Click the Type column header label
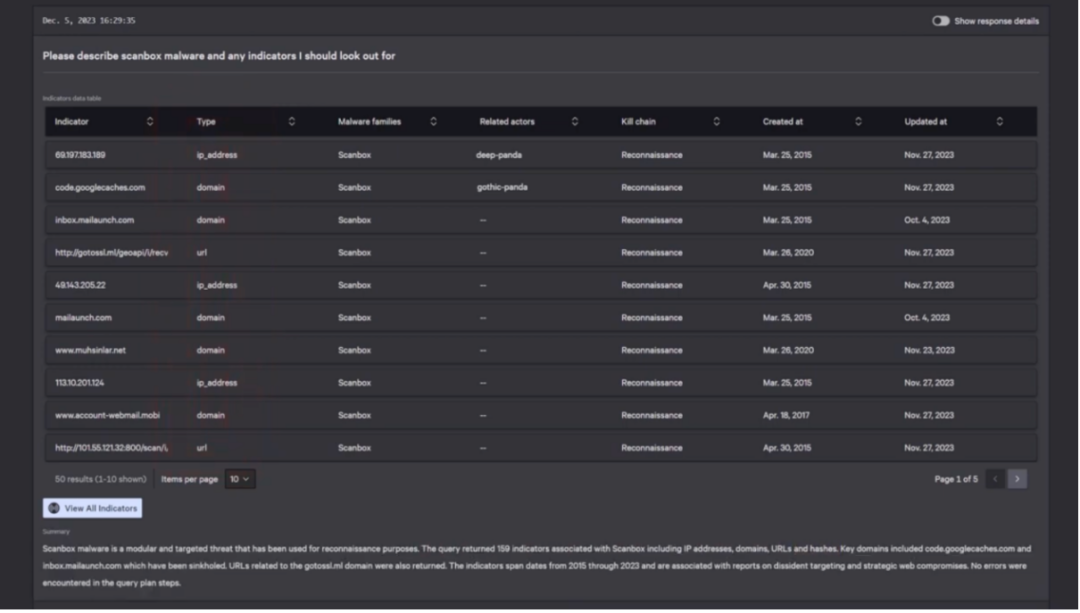This screenshot has height=613, width=1080. tap(206, 122)
